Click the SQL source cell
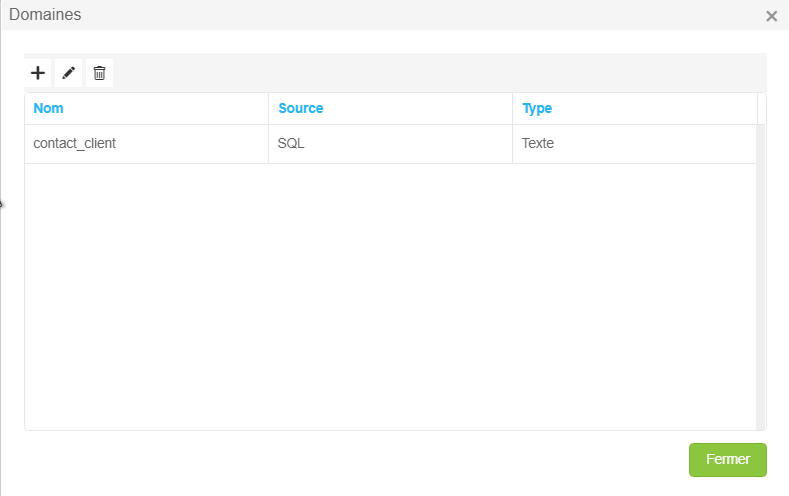Viewport: 789px width, 496px height. coord(291,143)
